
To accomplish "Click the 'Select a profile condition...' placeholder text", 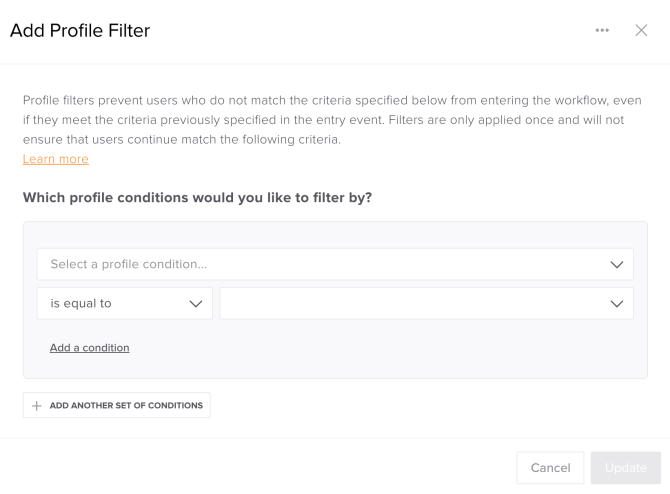I will tap(128, 265).
